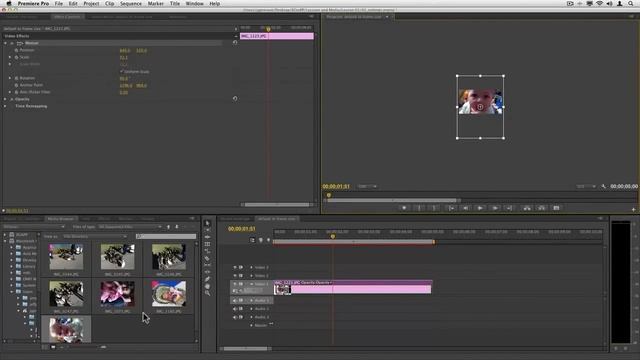The width and height of the screenshot is (640, 360).
Task: Select the Slip tool
Action: click(x=207, y=265)
